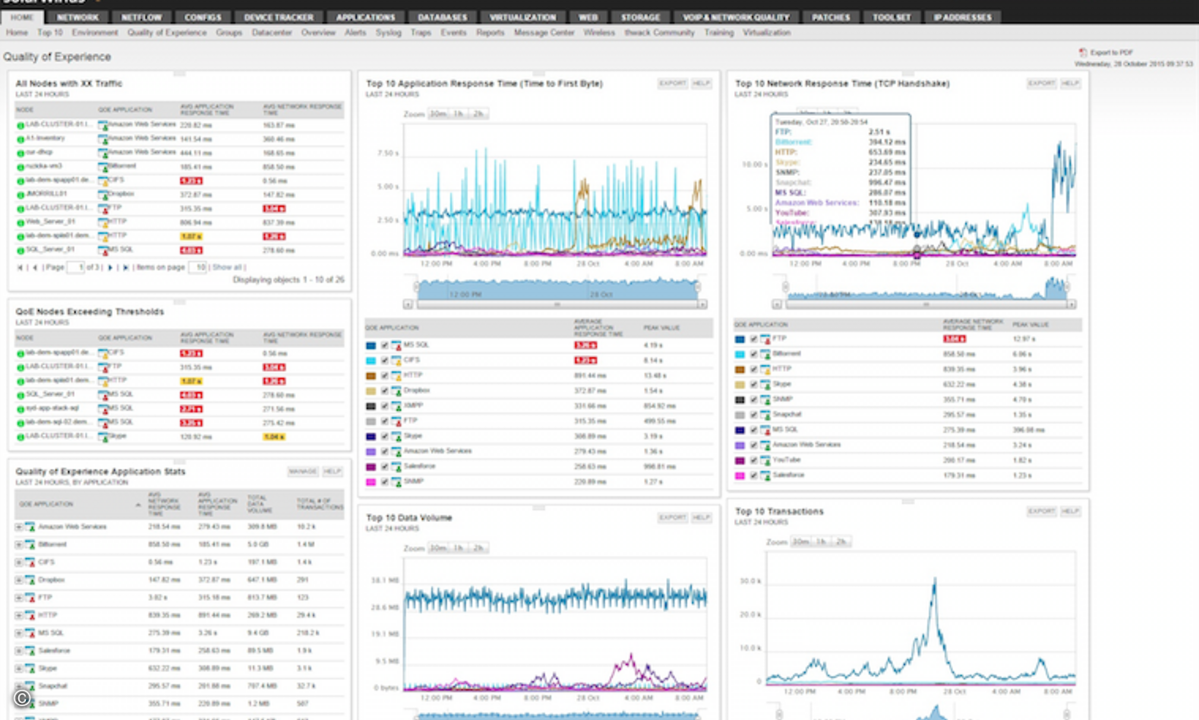Expand CIFS row in Application Stats
Image resolution: width=1199 pixels, height=720 pixels.
pos(19,563)
